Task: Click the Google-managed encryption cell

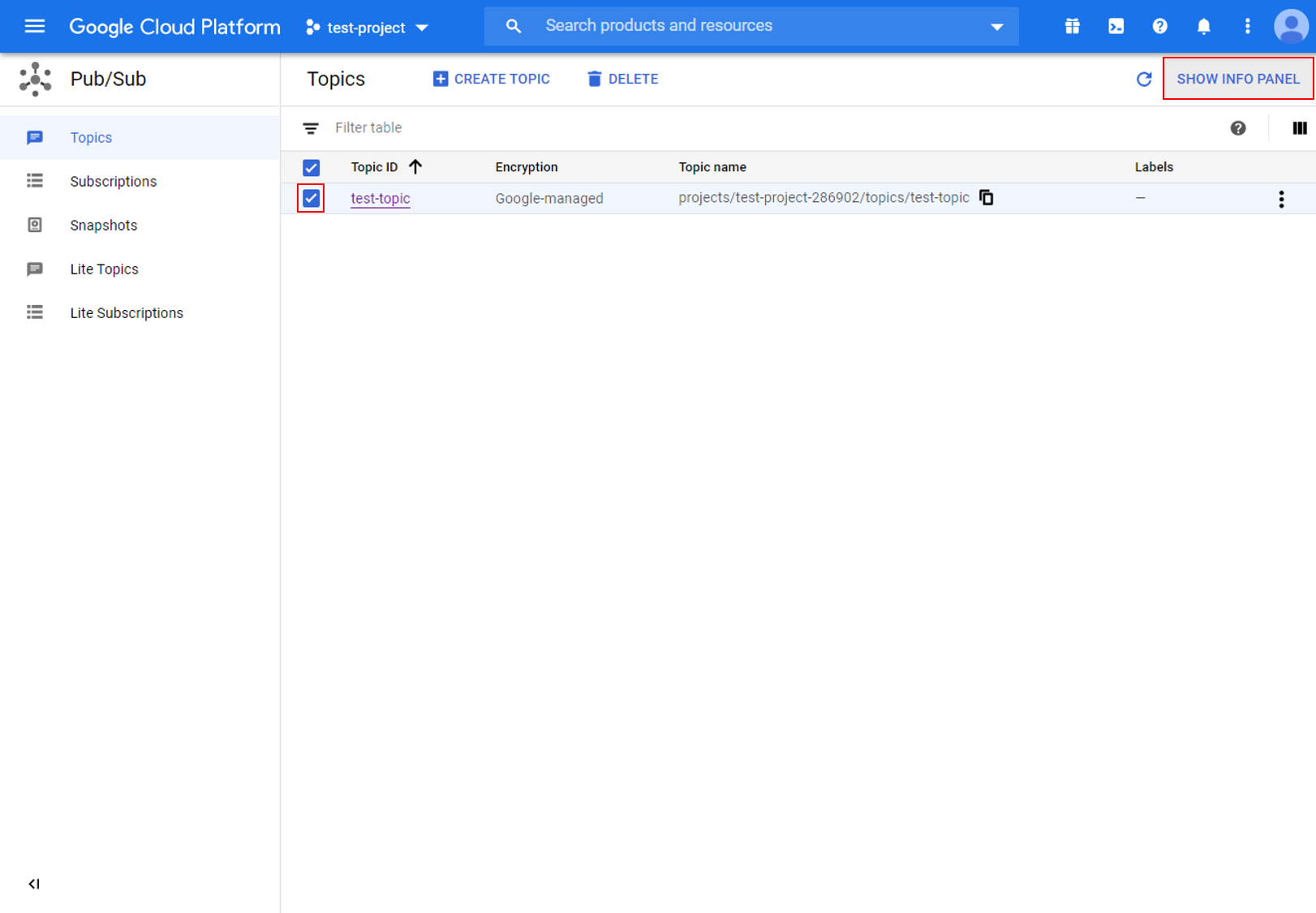Action: 549,199
